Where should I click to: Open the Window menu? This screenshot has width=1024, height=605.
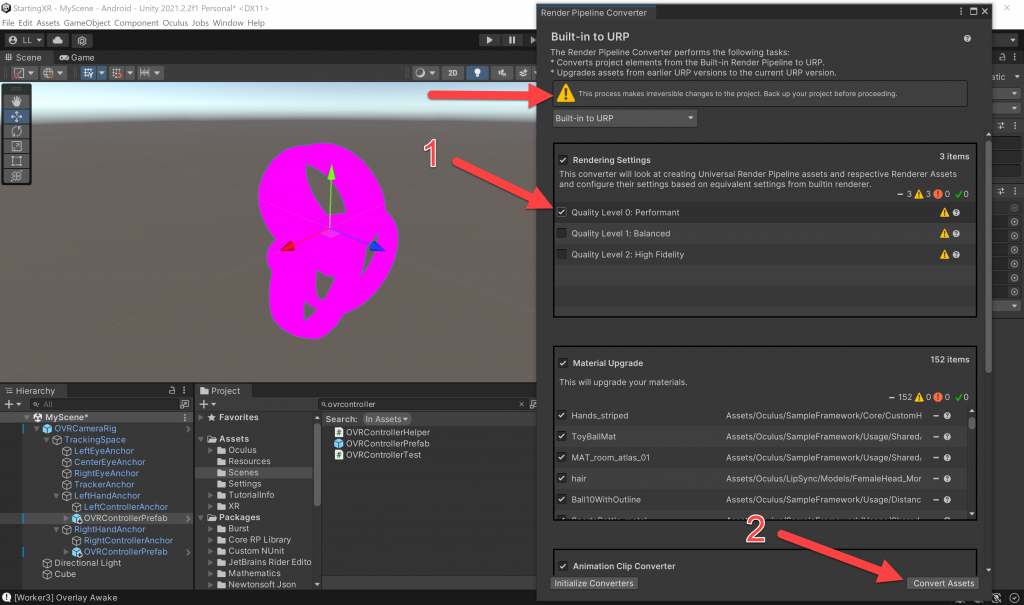click(228, 23)
